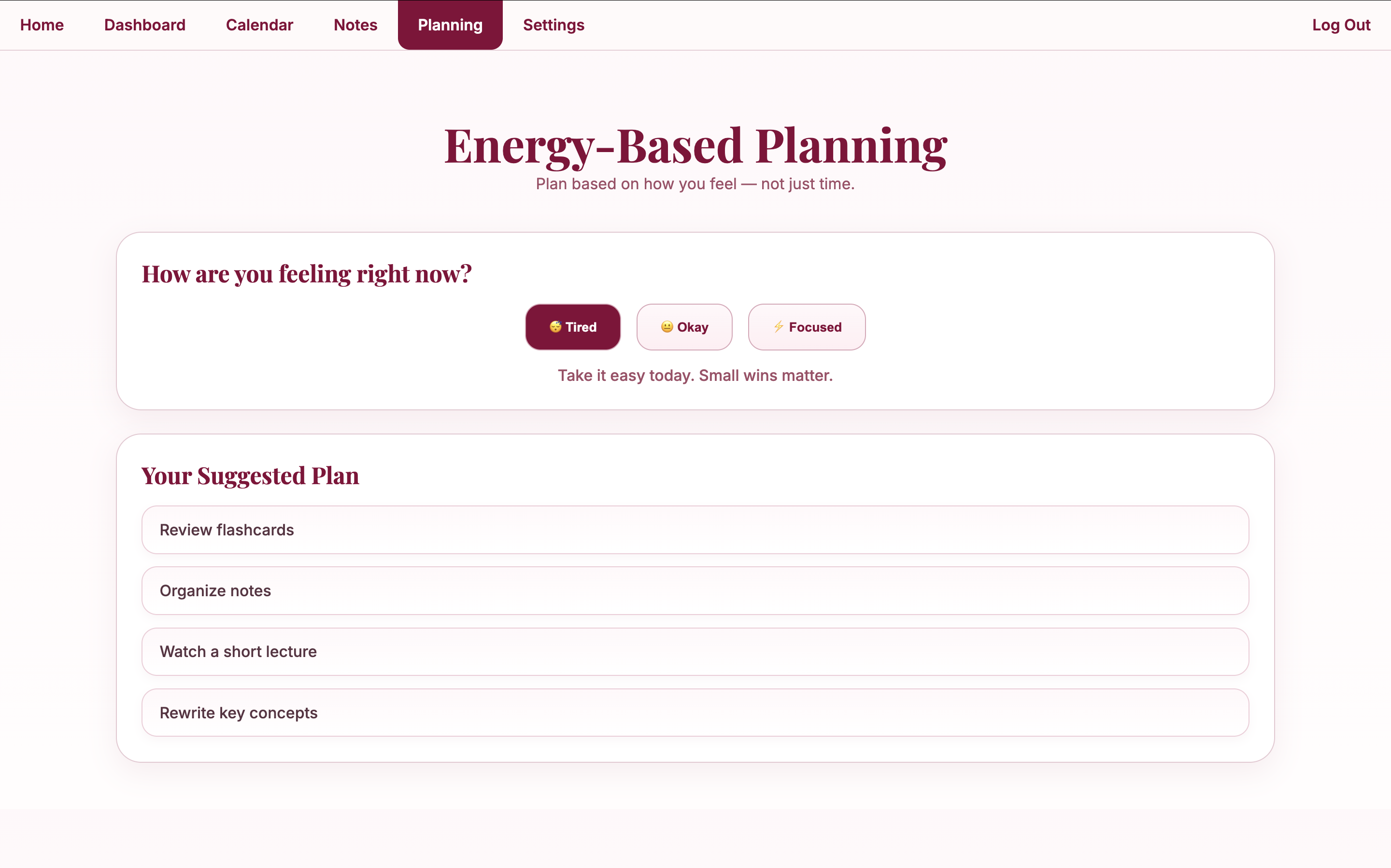This screenshot has width=1391, height=868.
Task: Select the Tired mood option
Action: (573, 327)
